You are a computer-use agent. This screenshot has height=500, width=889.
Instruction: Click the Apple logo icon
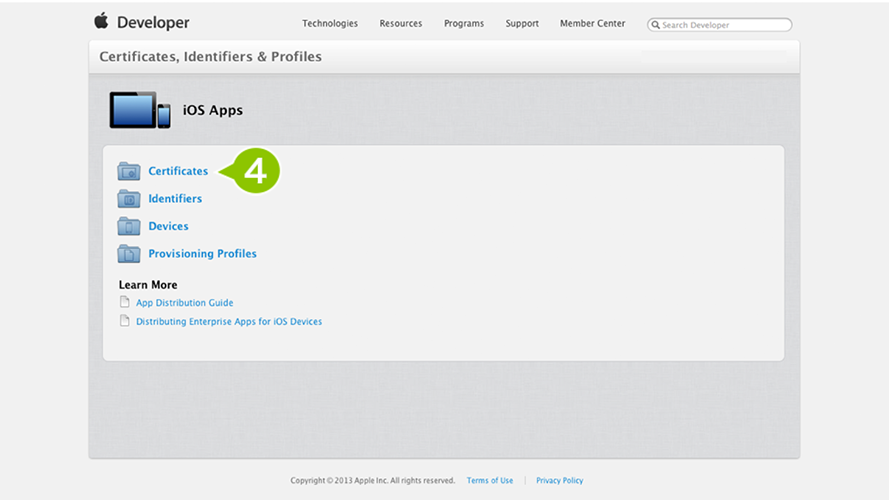coord(101,21)
